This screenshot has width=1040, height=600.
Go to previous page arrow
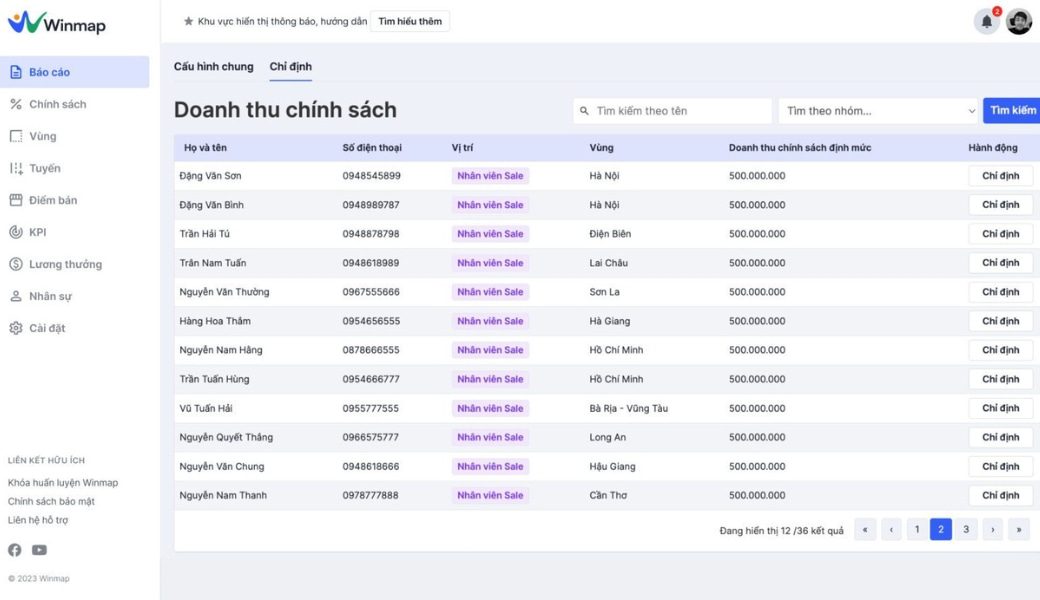[891, 529]
